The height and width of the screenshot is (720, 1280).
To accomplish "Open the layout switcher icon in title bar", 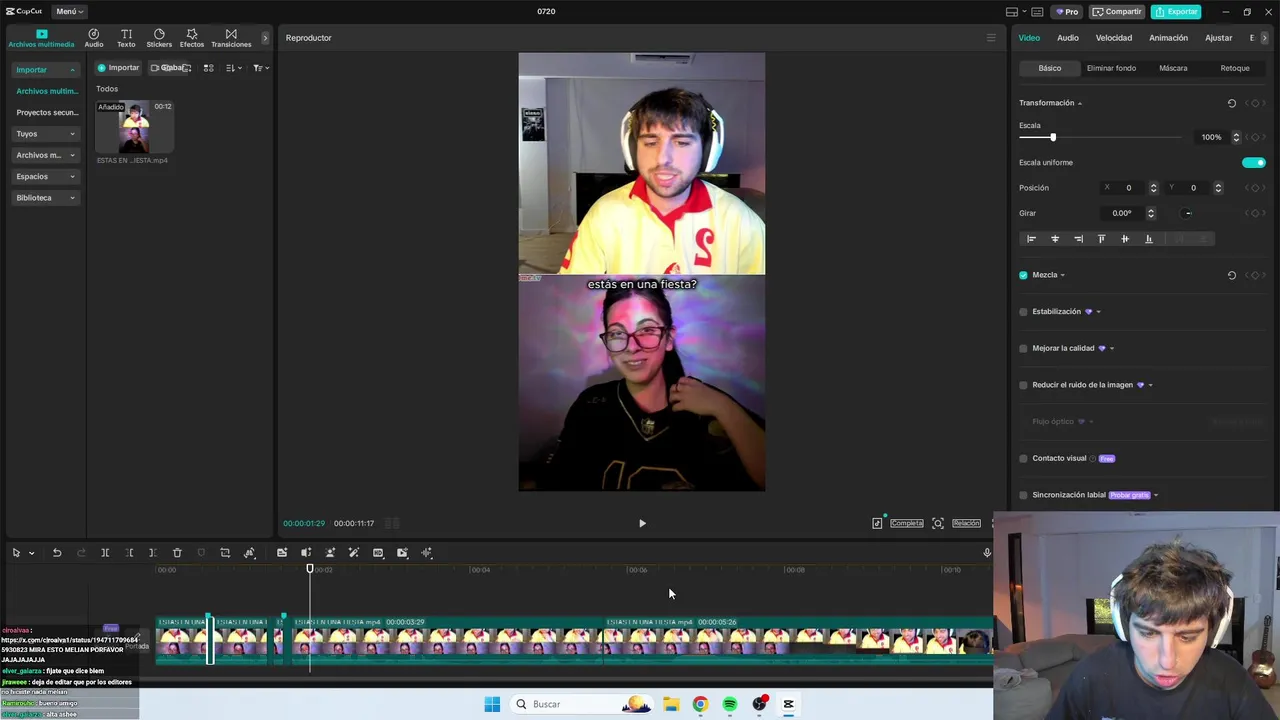I will click(1012, 12).
